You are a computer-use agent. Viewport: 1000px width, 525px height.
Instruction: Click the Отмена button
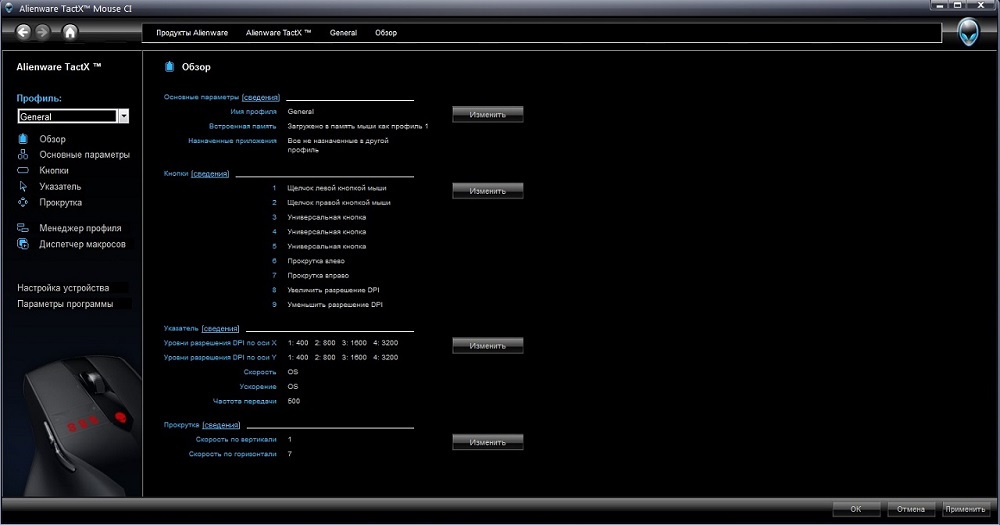[x=911, y=509]
